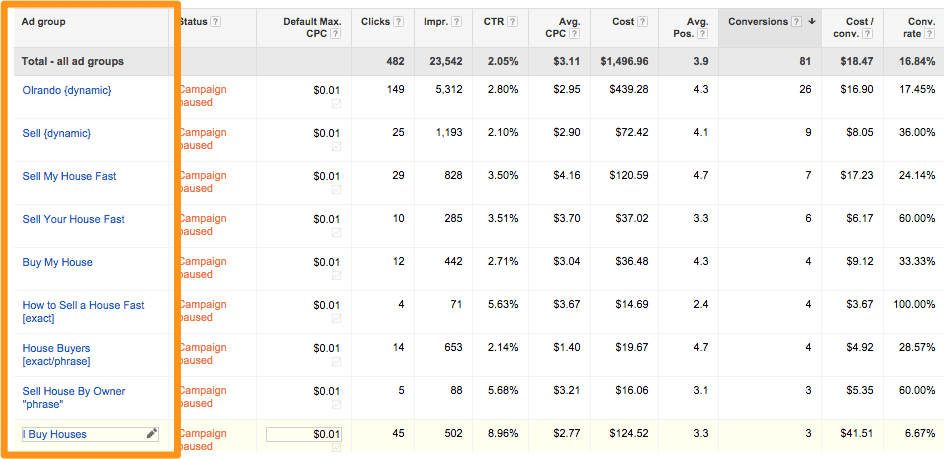The image size is (944, 459).
Task: Click the help icon under Default Max. CPC
Action: [x=335, y=34]
